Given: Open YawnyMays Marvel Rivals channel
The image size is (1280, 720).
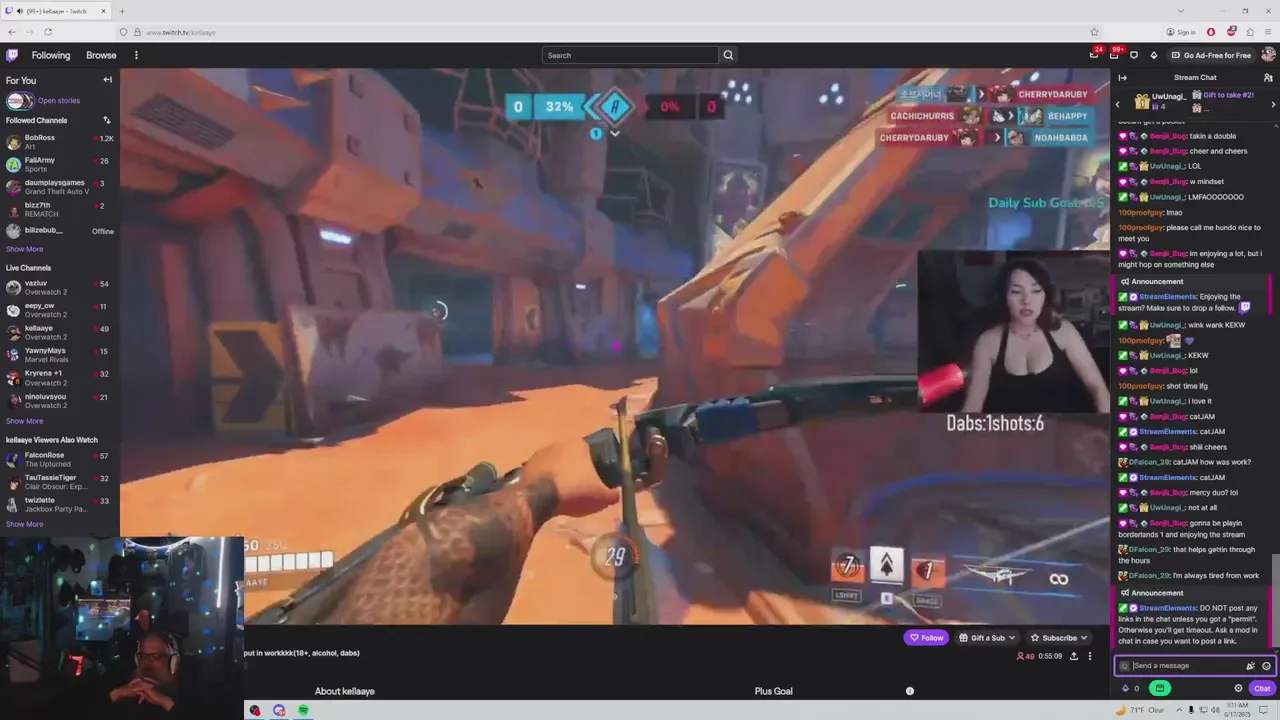Looking at the screenshot, I should (x=60, y=355).
